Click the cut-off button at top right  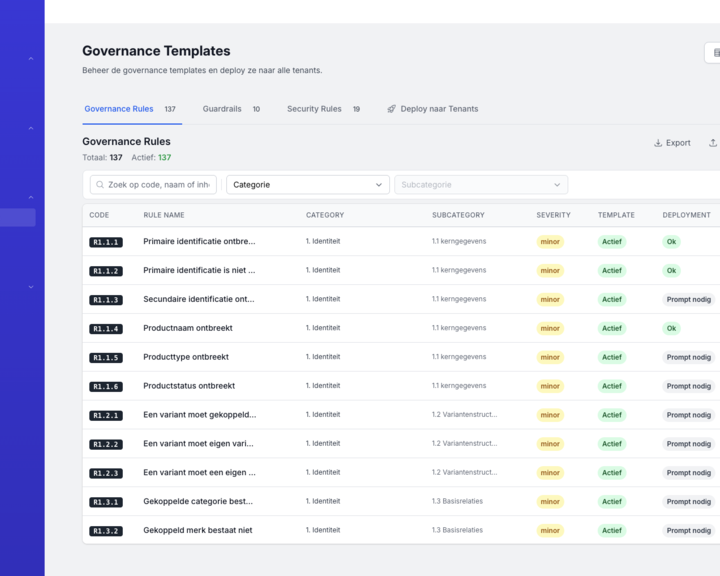[713, 53]
